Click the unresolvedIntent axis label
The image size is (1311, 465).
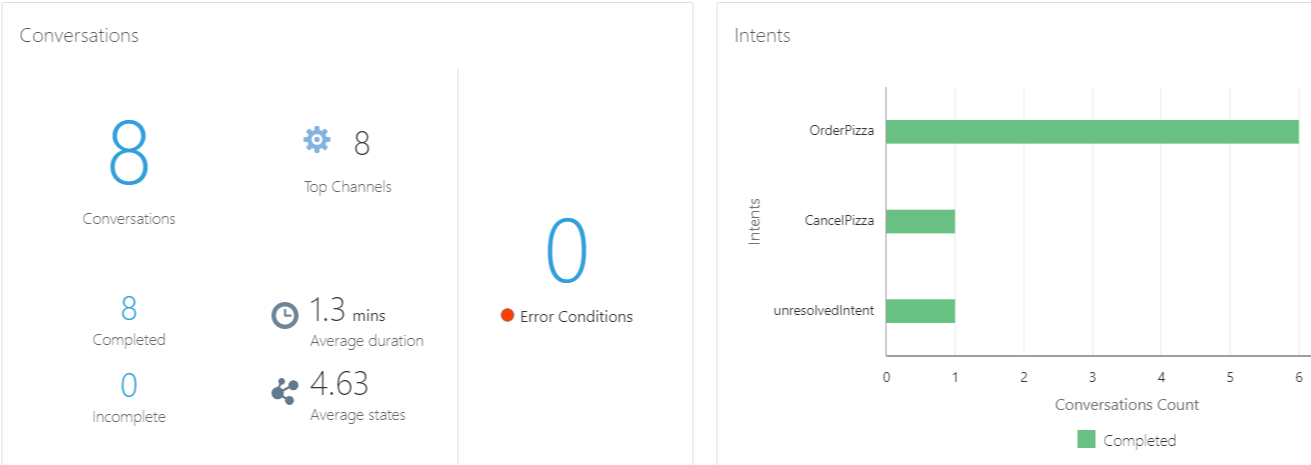point(824,311)
